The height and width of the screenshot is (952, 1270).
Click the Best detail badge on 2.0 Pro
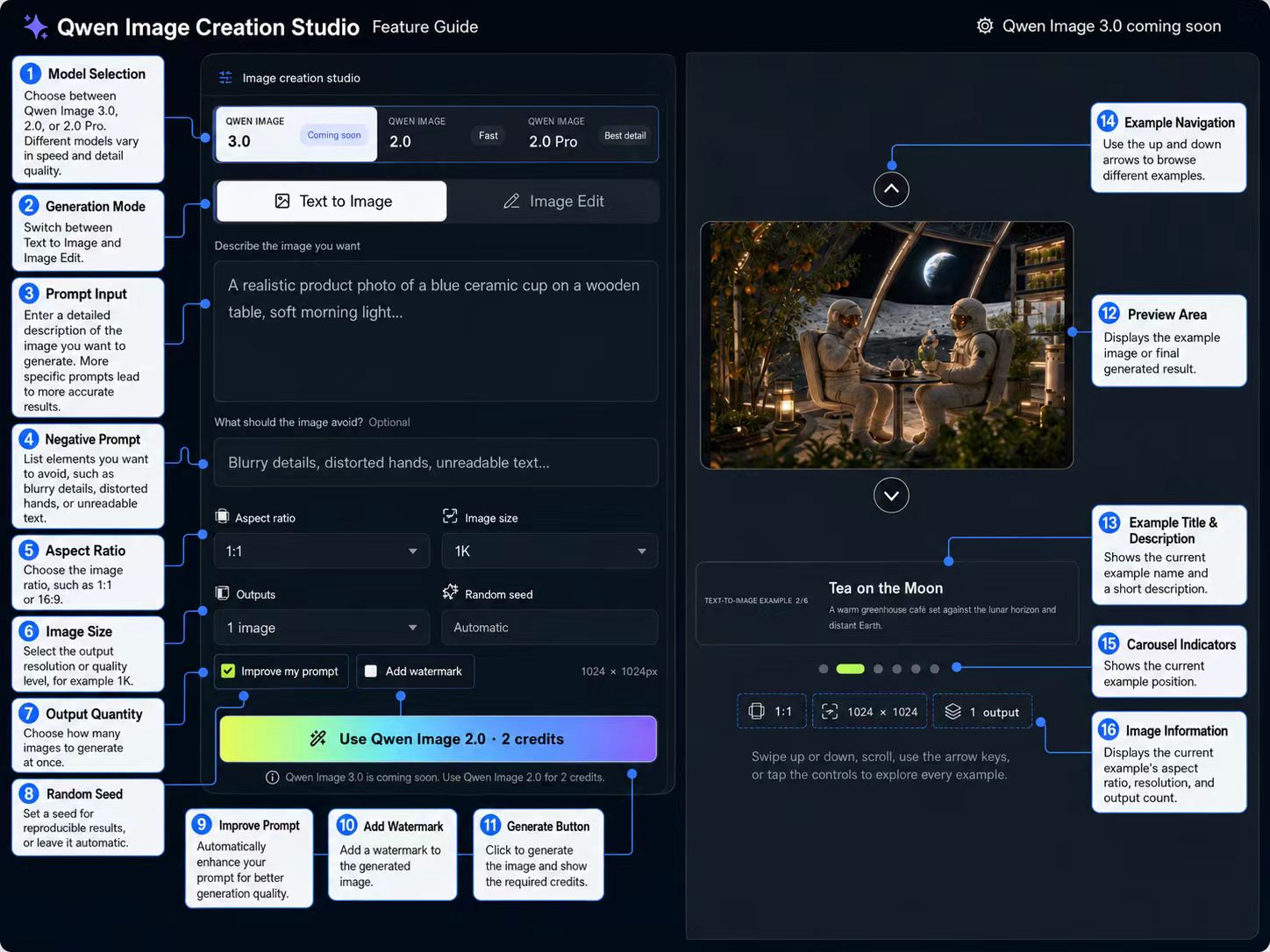tap(624, 135)
